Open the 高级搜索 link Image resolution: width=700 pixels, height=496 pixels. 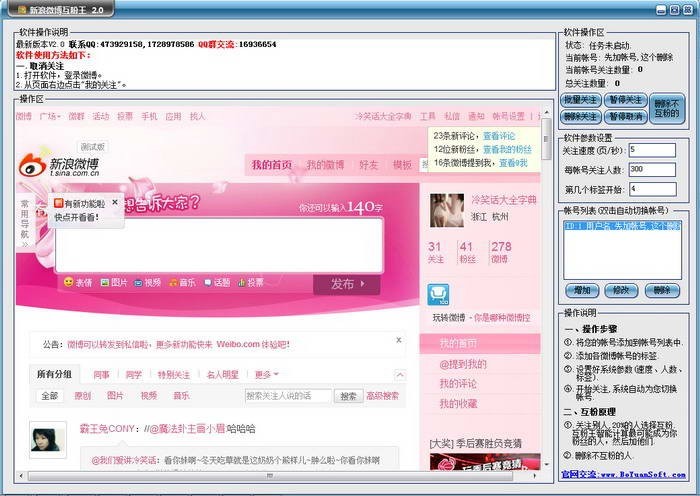click(x=382, y=396)
